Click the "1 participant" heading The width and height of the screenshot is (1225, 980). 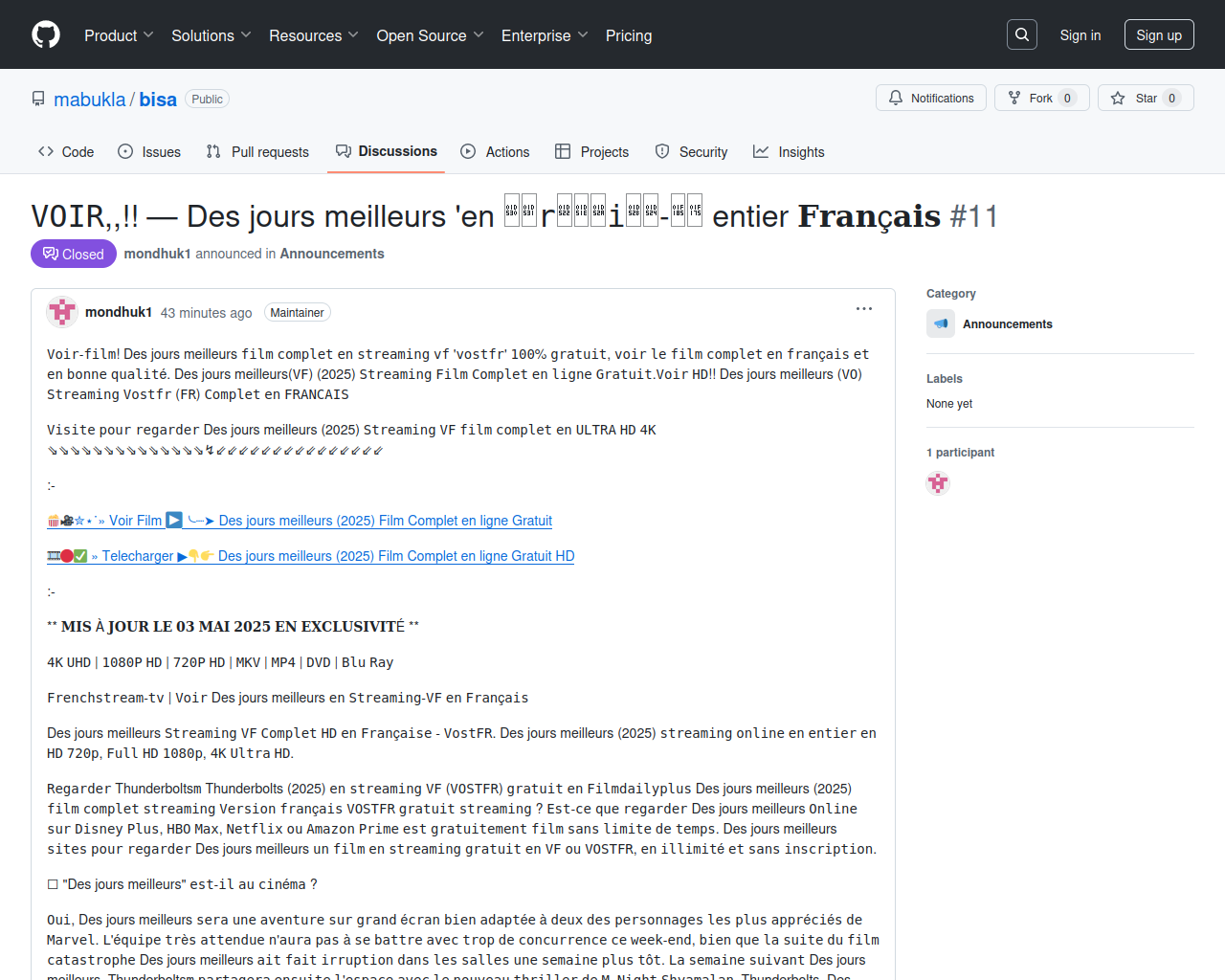tap(960, 453)
